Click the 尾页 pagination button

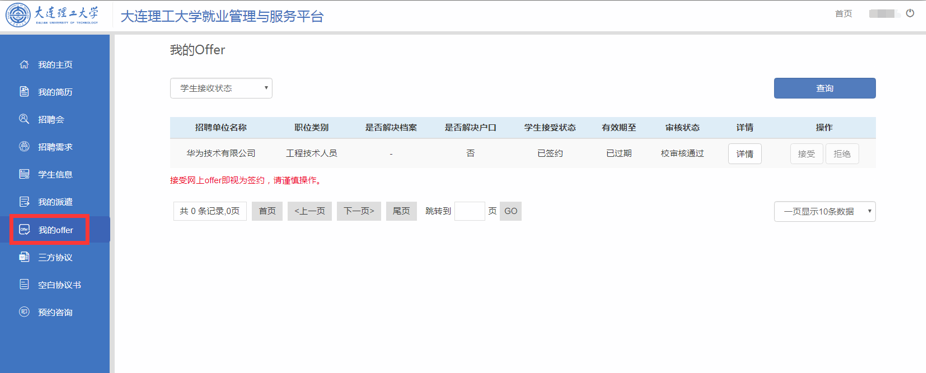402,211
